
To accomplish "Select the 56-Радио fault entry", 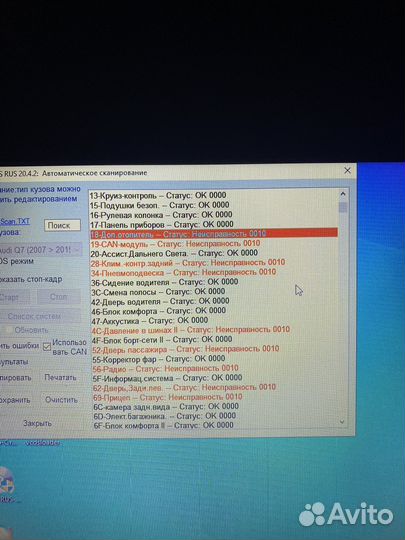I will point(165,368).
